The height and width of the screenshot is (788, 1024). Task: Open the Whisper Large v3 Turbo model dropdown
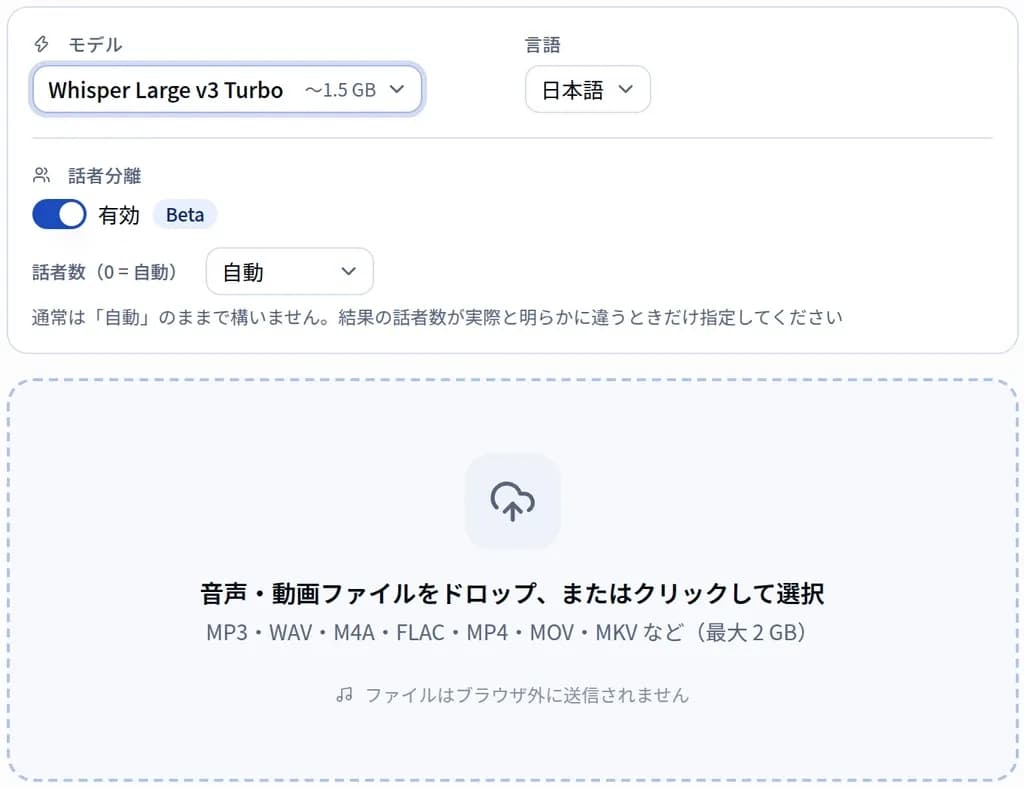point(227,89)
